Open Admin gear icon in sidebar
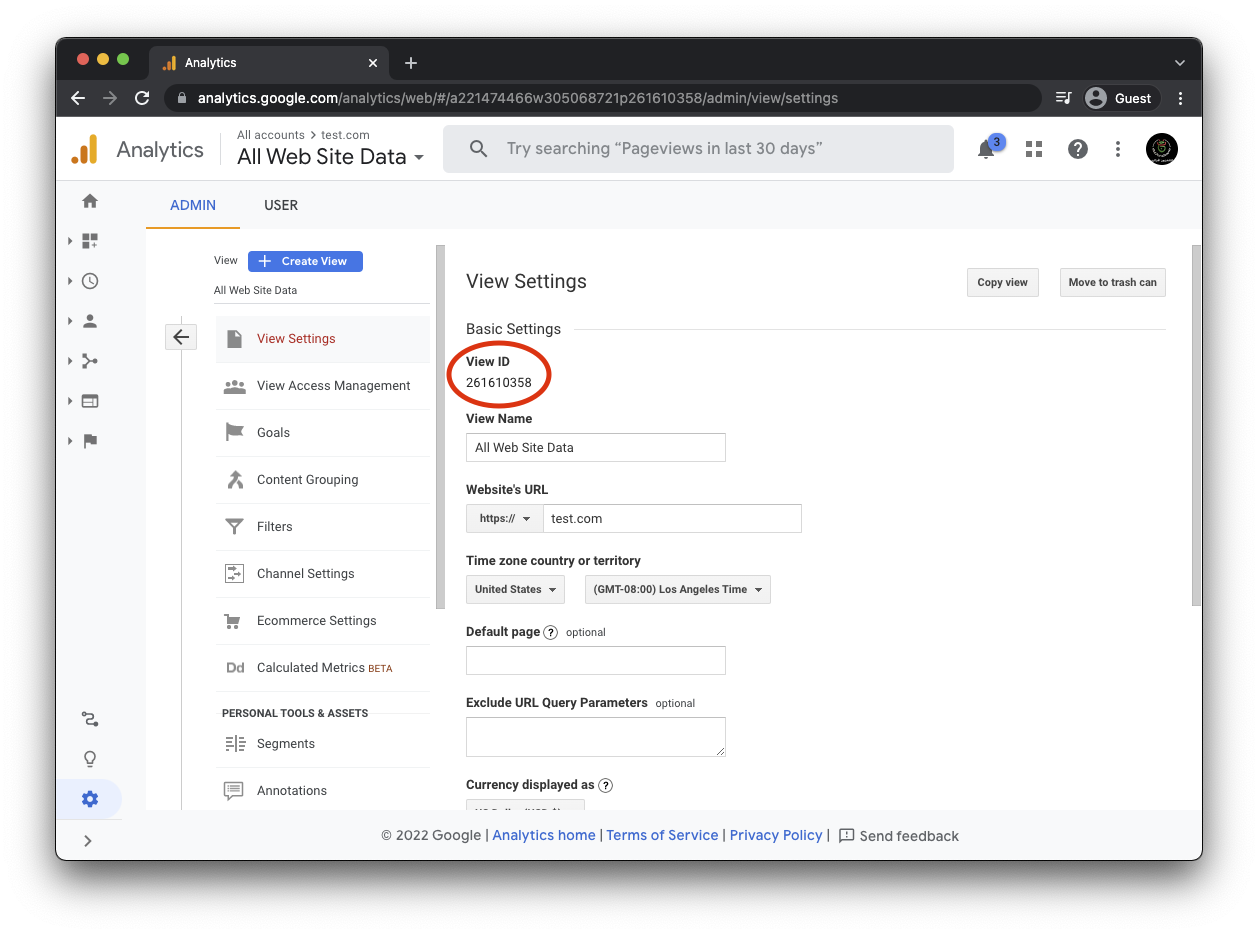 pos(90,799)
